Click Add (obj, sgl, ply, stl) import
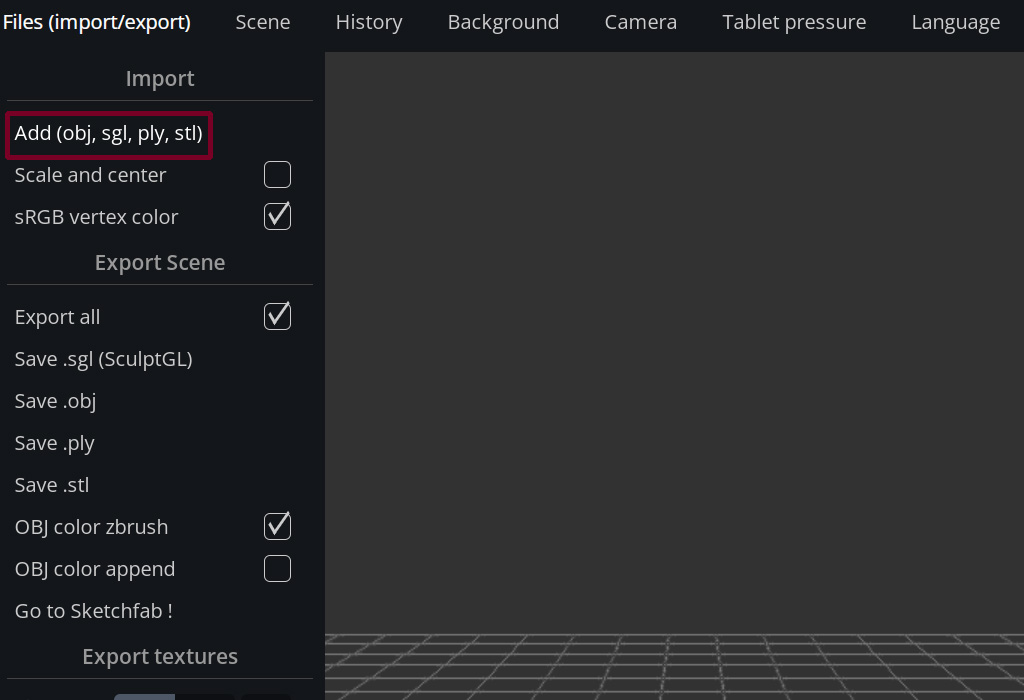 pos(109,134)
